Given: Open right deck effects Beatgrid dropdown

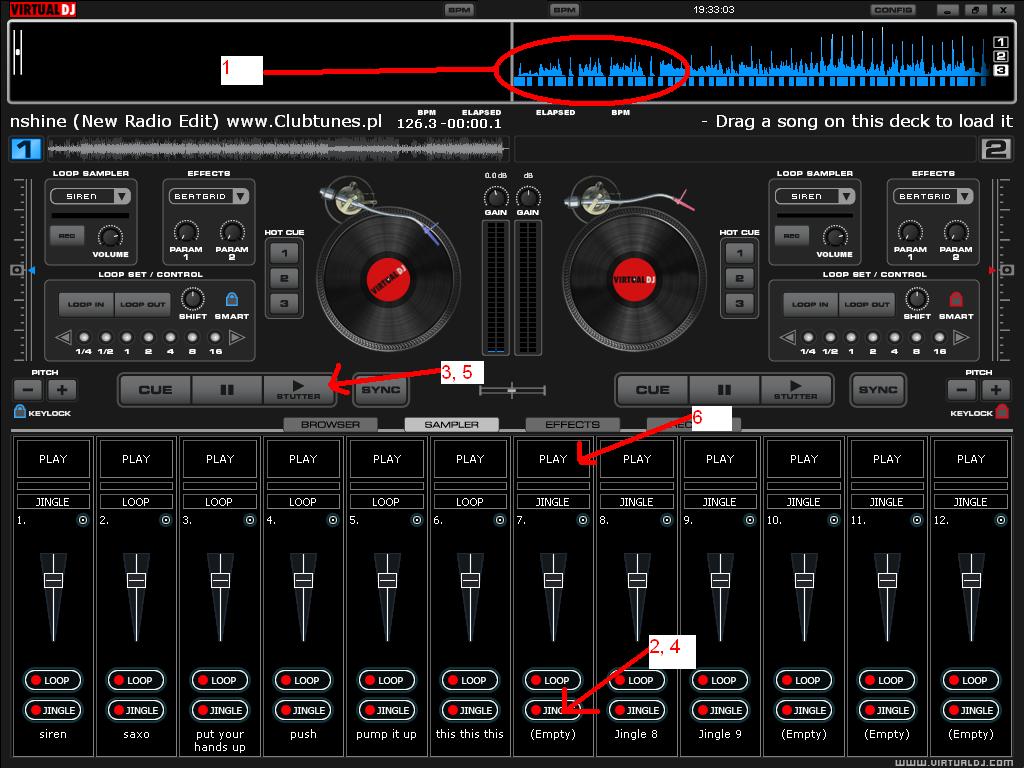Looking at the screenshot, I should pyautogui.click(x=933, y=196).
